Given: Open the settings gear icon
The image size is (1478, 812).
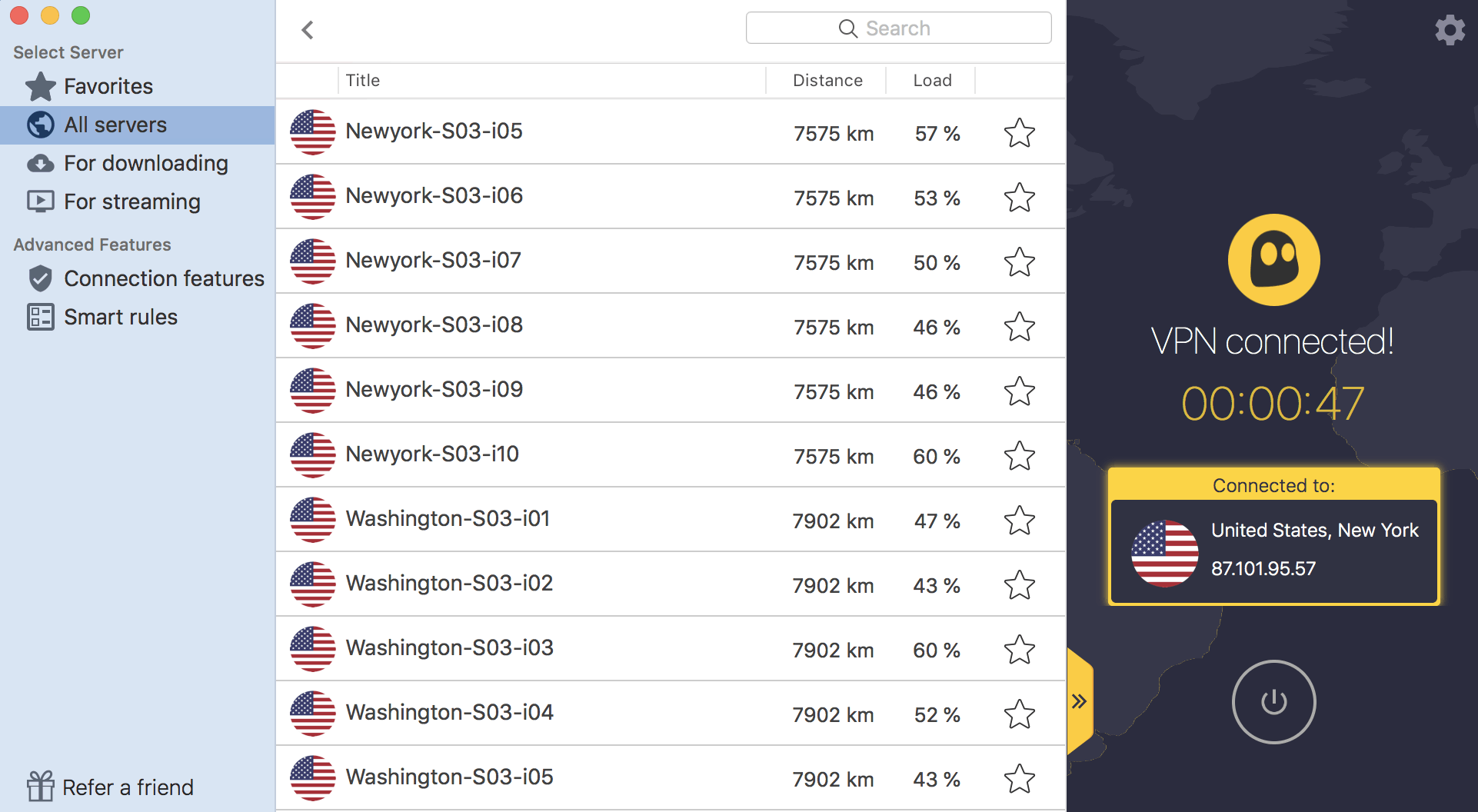Looking at the screenshot, I should click(x=1450, y=30).
